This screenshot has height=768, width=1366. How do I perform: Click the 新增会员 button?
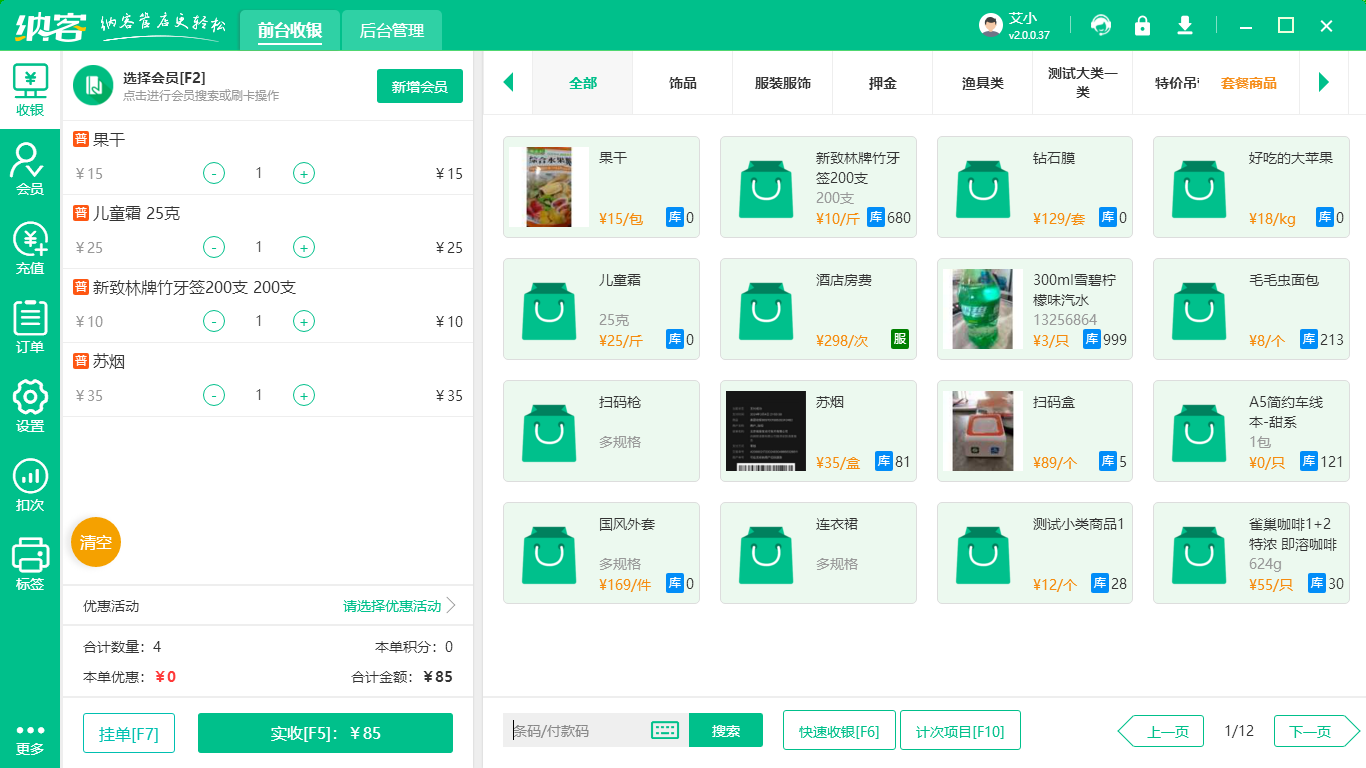419,86
